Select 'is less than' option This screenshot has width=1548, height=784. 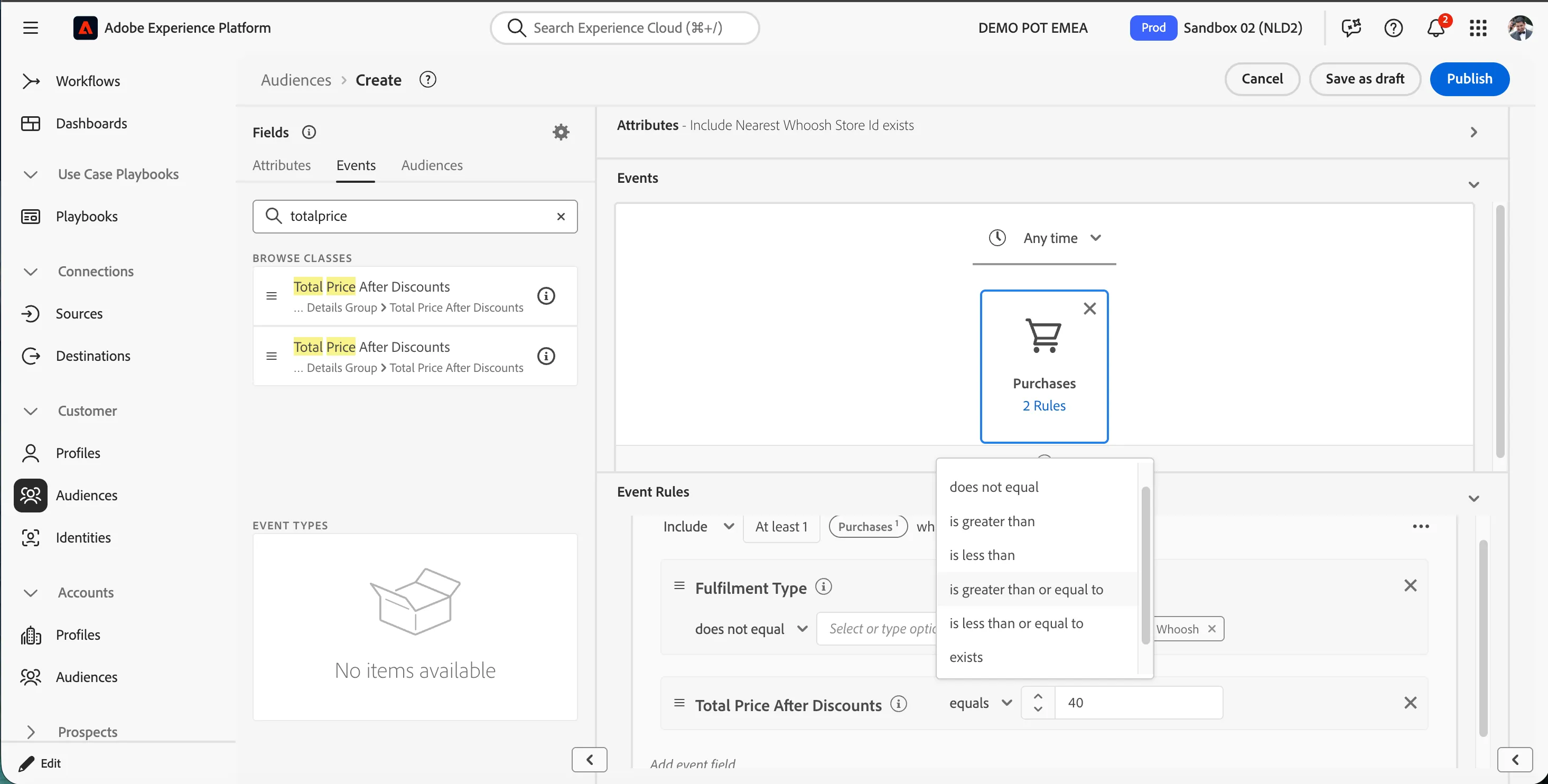pyautogui.click(x=1037, y=555)
